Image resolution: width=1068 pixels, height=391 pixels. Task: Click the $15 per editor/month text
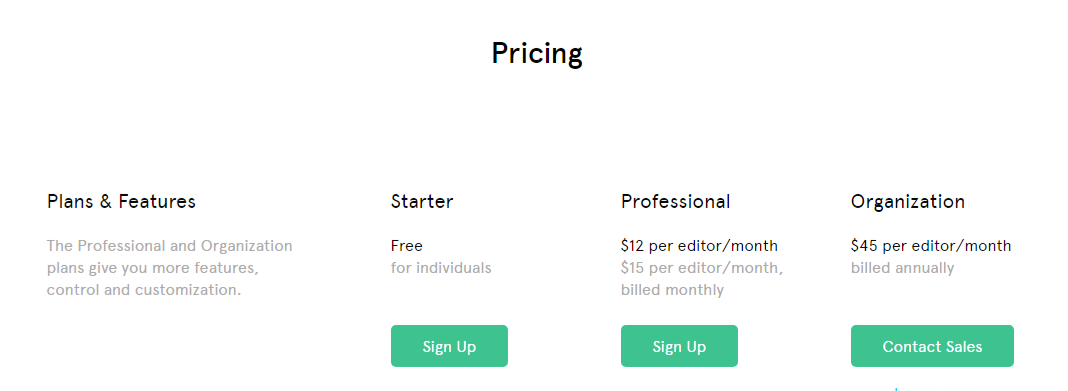pyautogui.click(x=702, y=268)
